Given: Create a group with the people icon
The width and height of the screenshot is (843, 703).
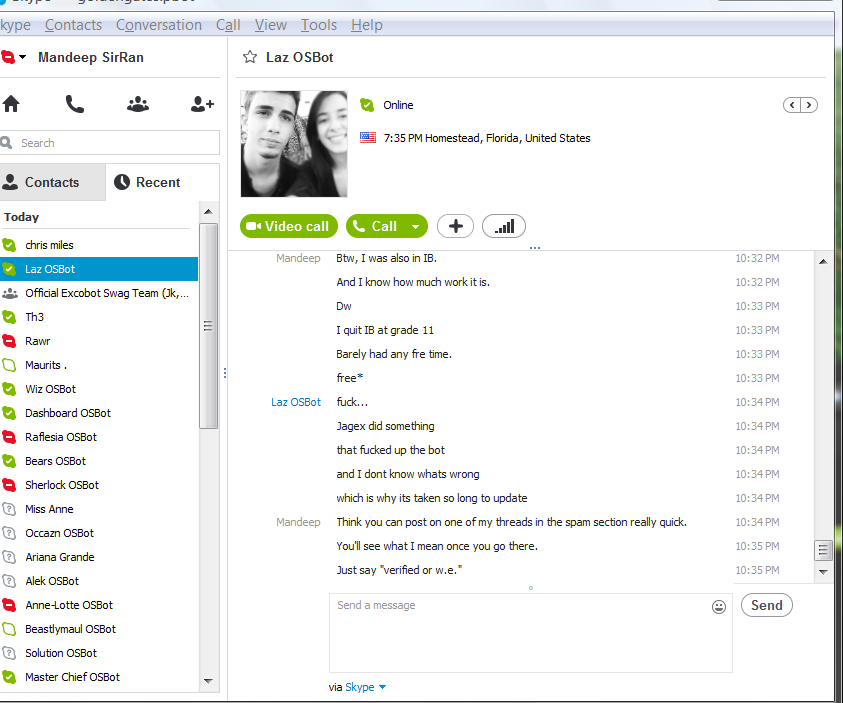Looking at the screenshot, I should tap(138, 104).
